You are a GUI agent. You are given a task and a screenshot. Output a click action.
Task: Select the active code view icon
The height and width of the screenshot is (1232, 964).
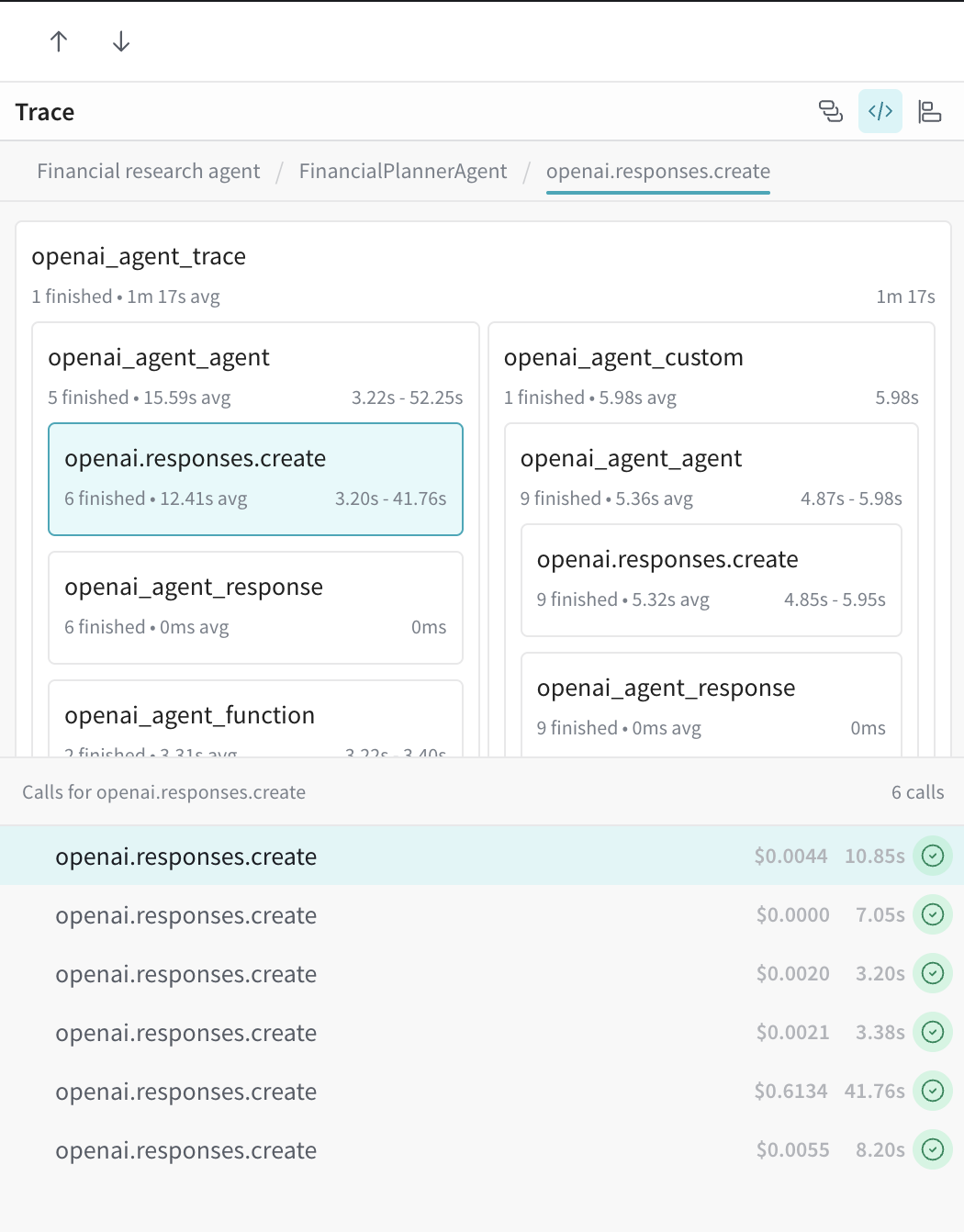pyautogui.click(x=880, y=110)
